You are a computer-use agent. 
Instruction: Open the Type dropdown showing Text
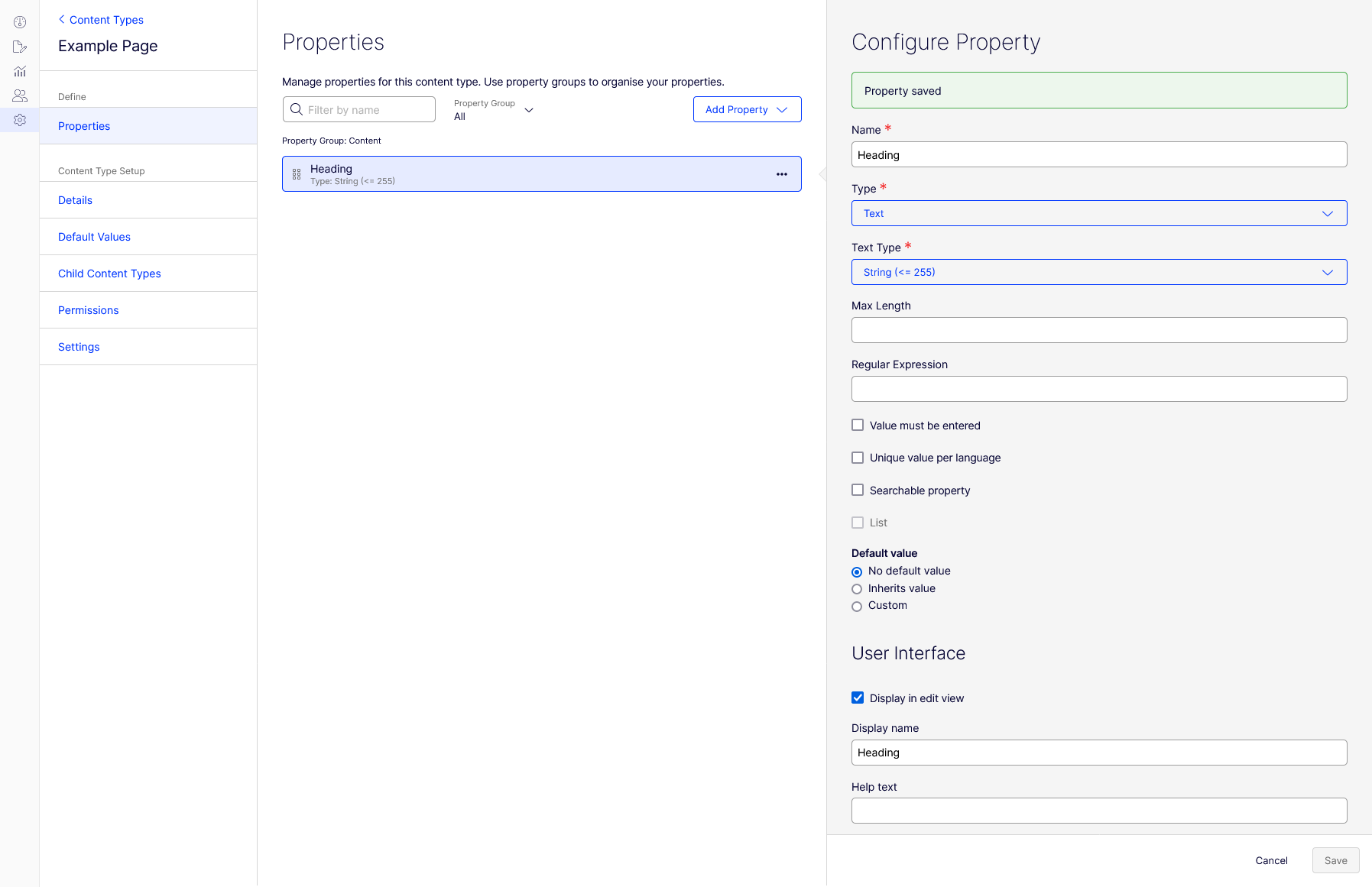1099,213
